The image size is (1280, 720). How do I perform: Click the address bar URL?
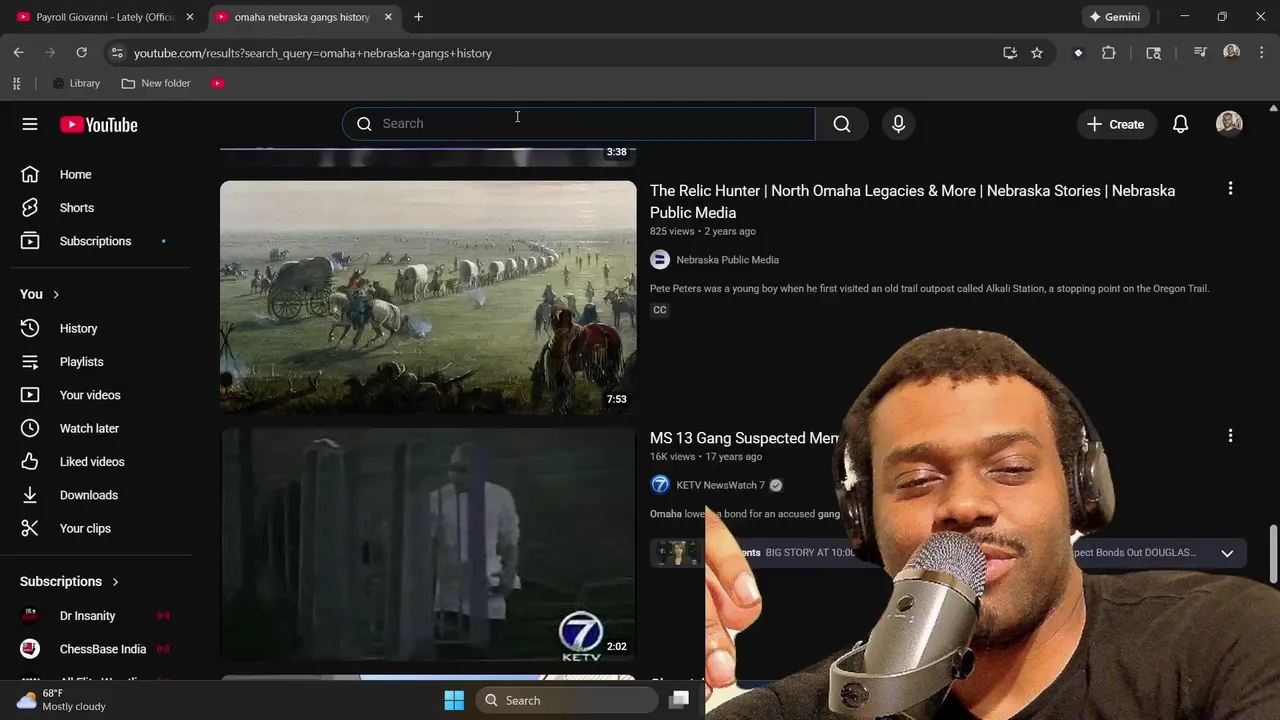(313, 53)
